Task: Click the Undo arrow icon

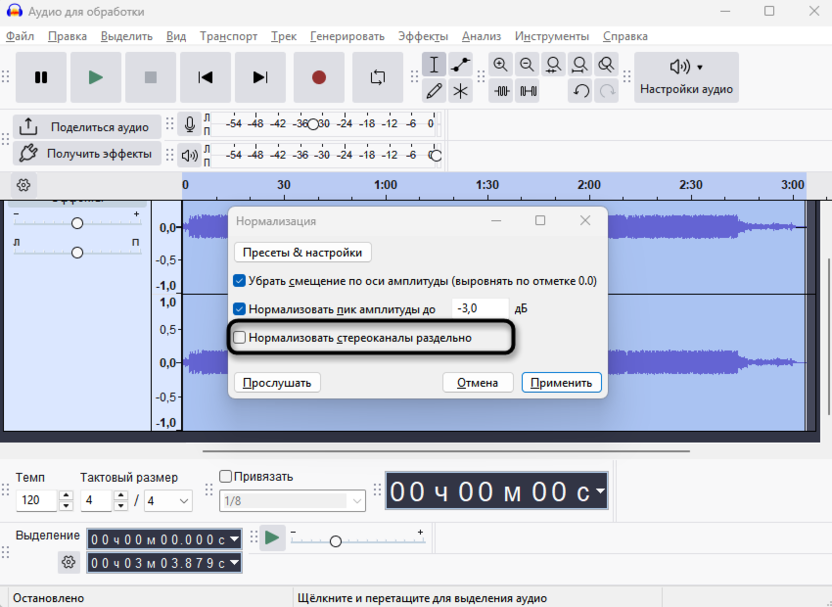Action: [581, 91]
